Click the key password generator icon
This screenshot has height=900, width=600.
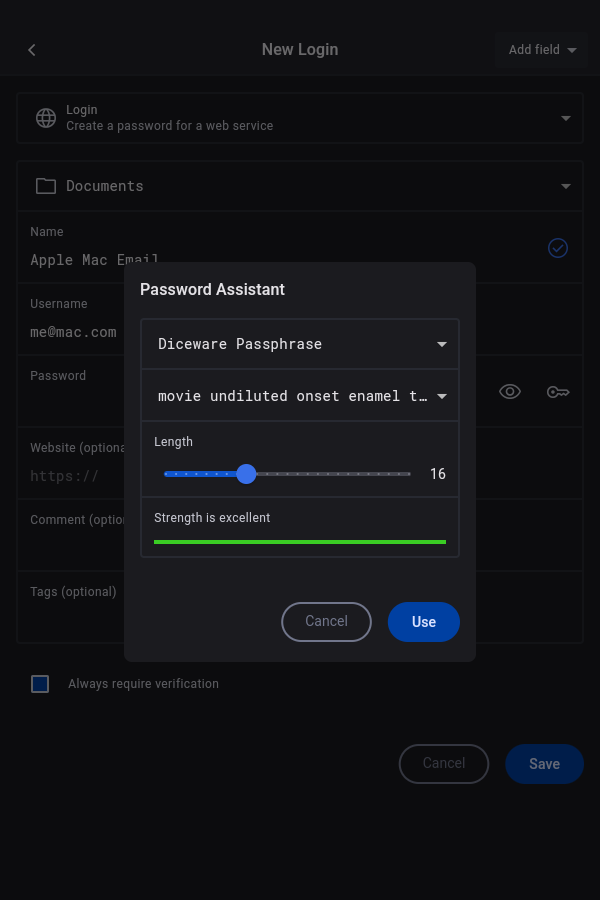coord(558,392)
